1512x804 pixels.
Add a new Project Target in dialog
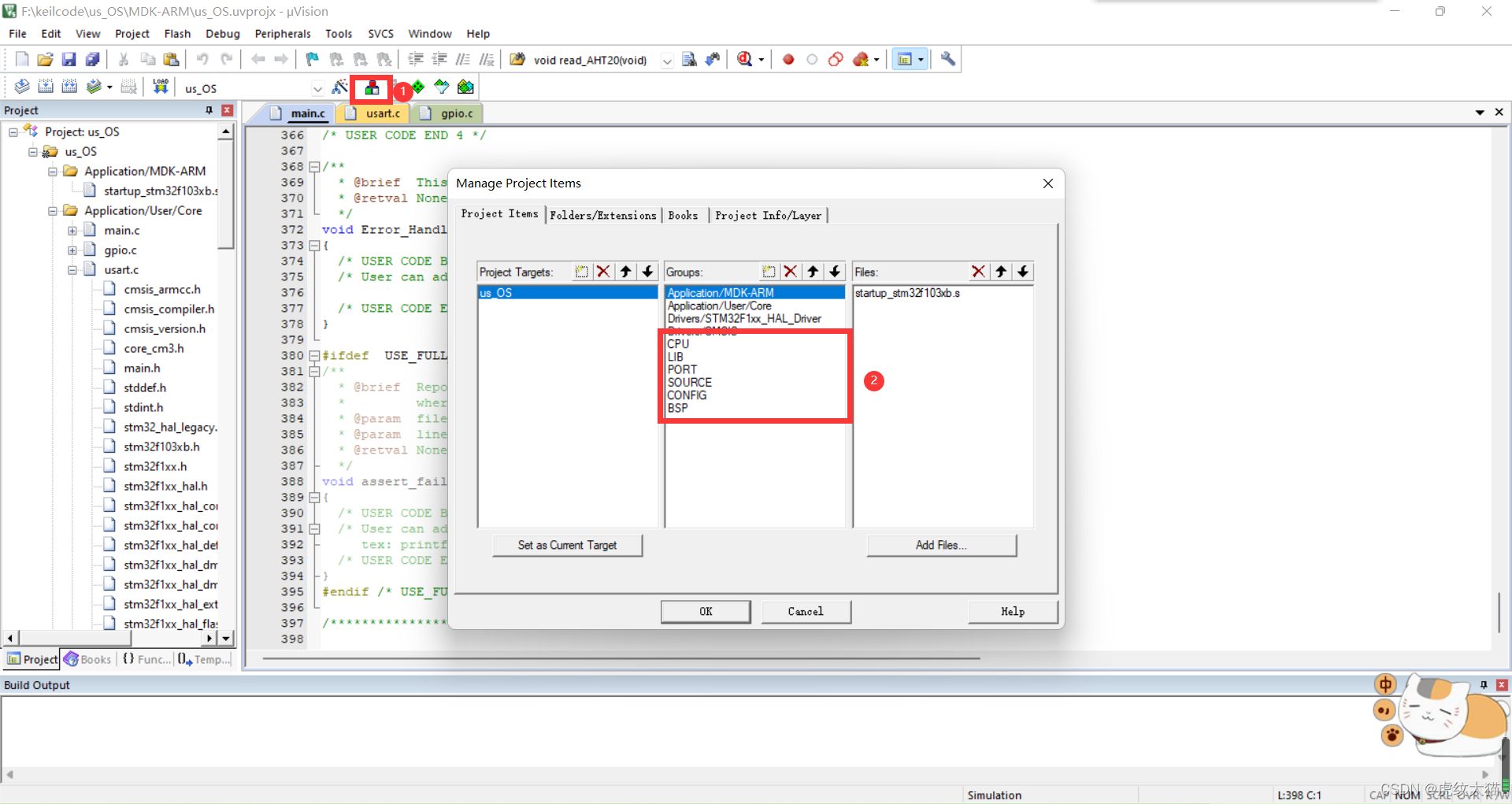[x=581, y=272]
